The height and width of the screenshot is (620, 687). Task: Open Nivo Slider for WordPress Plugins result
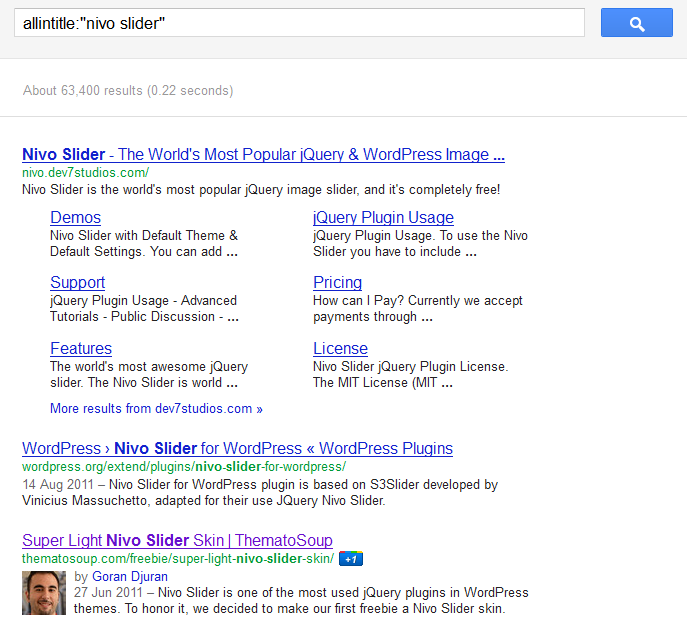[x=237, y=448]
